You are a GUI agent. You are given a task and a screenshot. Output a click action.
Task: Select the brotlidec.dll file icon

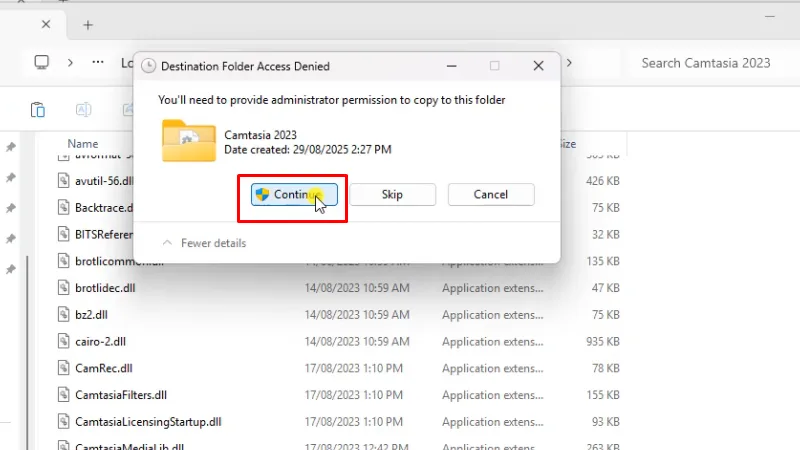click(x=62, y=287)
